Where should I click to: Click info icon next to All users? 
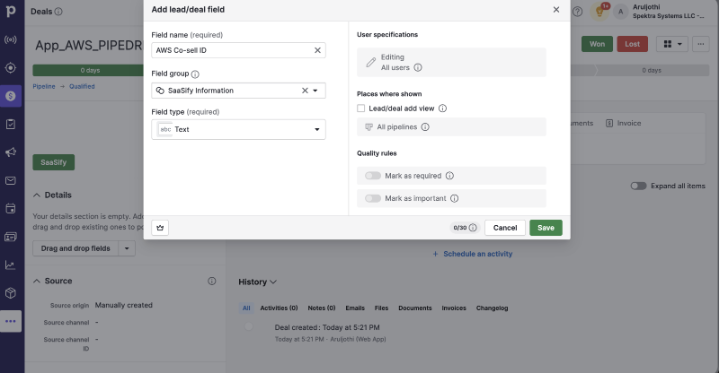click(x=418, y=68)
